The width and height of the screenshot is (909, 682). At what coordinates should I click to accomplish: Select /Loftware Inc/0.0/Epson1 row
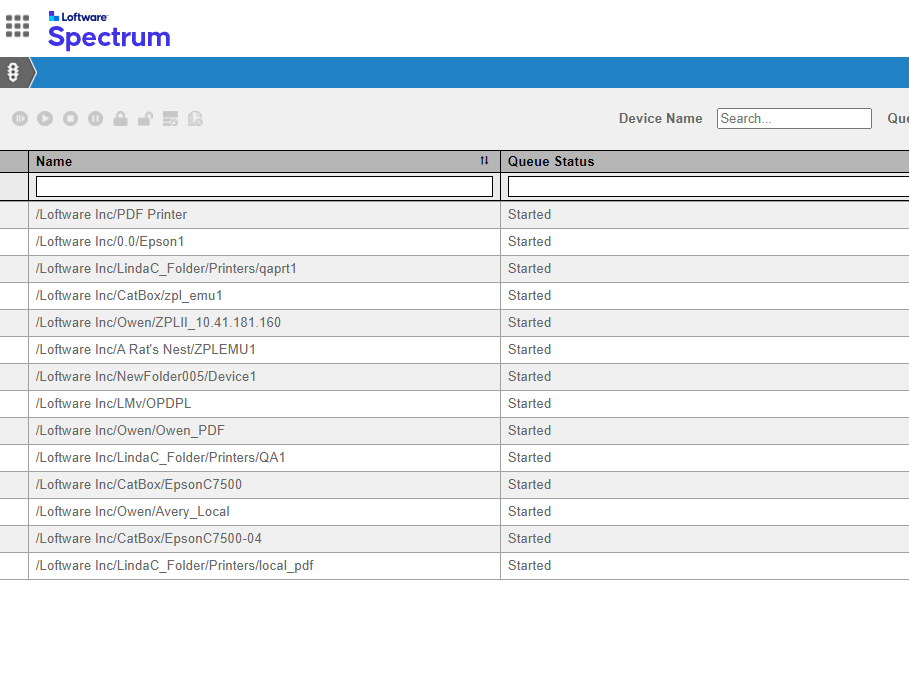(454, 241)
